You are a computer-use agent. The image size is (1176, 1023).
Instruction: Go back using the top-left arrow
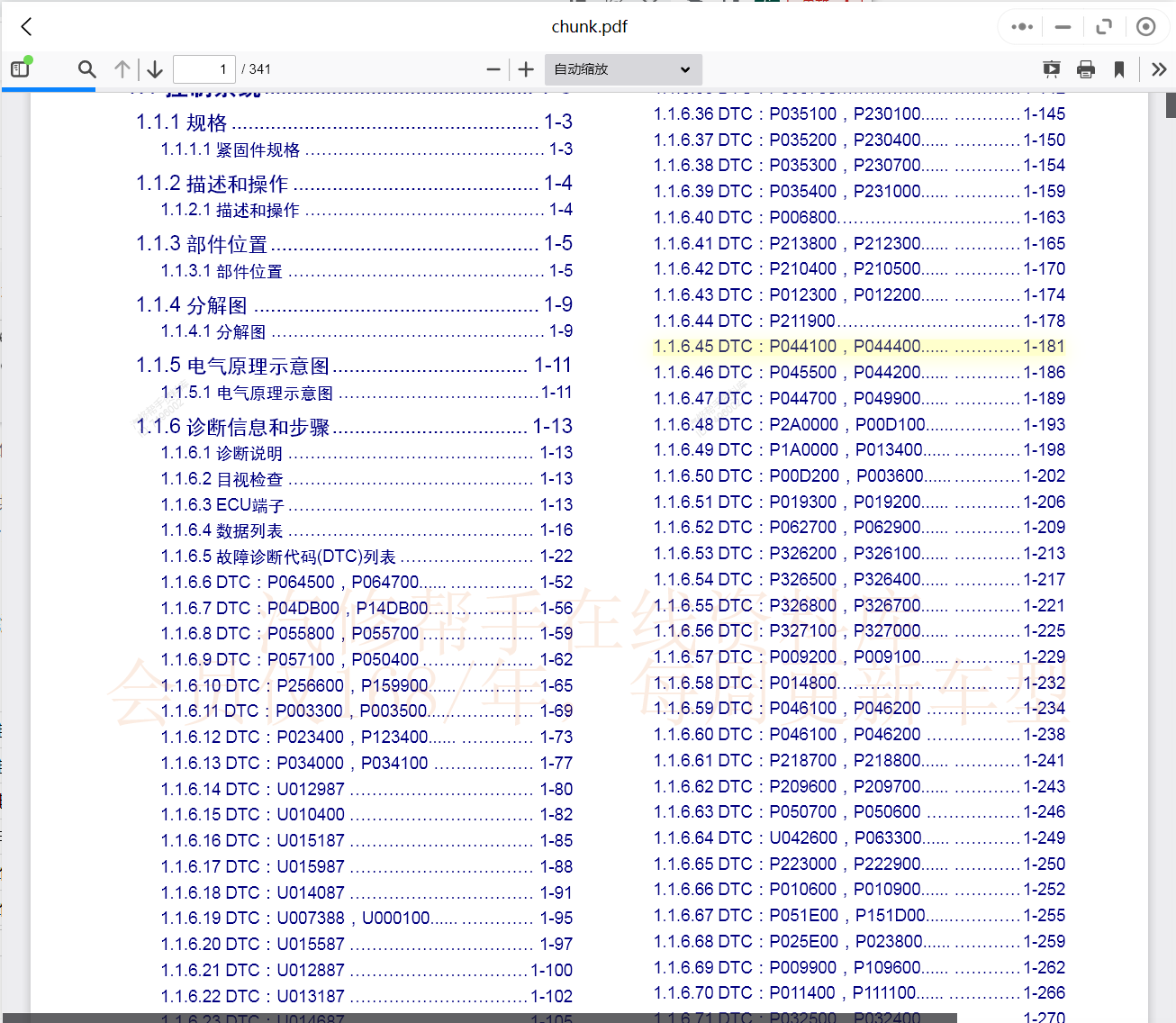(27, 27)
